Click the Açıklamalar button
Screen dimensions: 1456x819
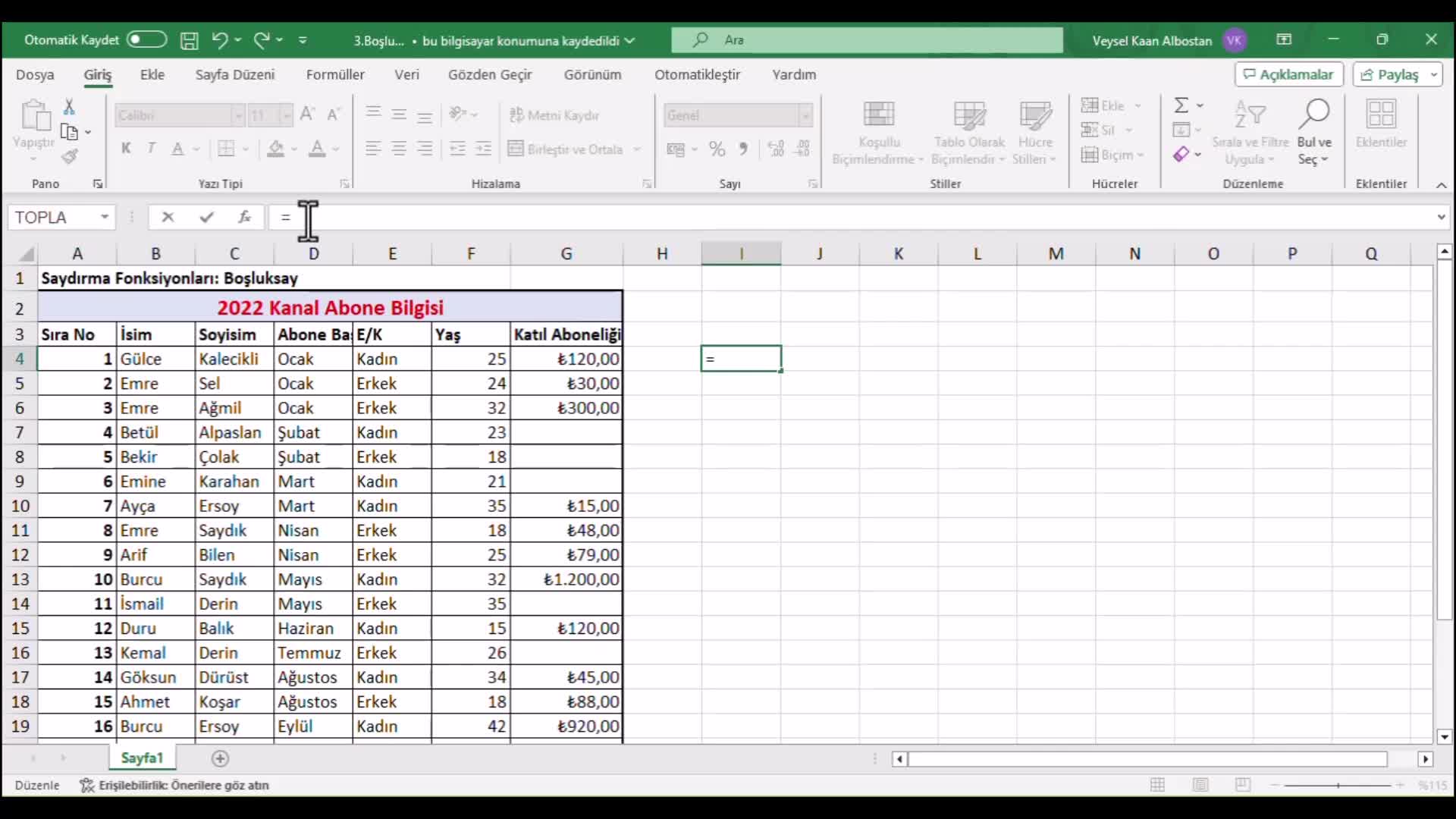coord(1288,74)
